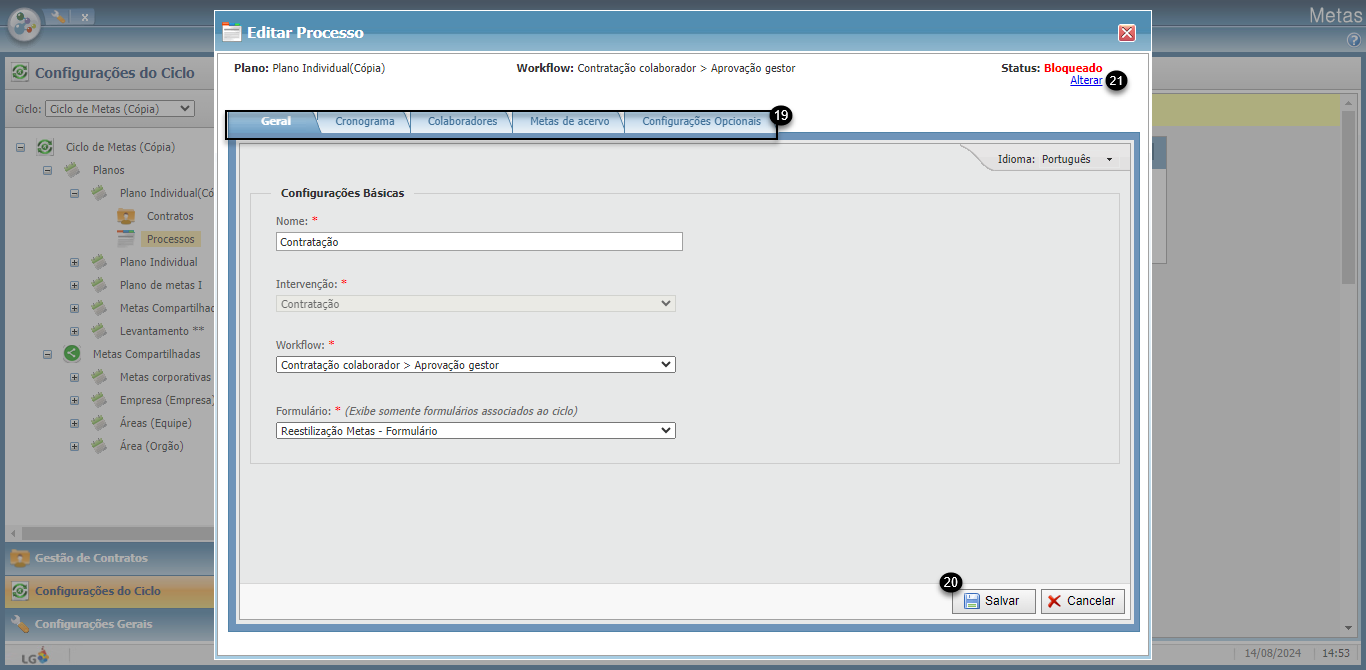This screenshot has width=1366, height=670.
Task: Click the Configurações do Ciclo header icon
Action: [20, 73]
